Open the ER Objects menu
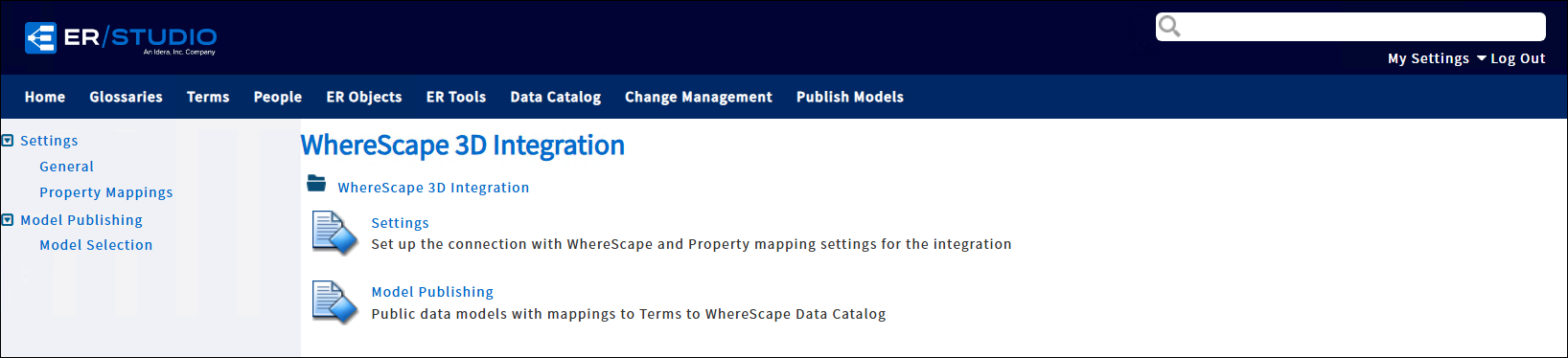This screenshot has height=358, width=1568. (x=364, y=97)
